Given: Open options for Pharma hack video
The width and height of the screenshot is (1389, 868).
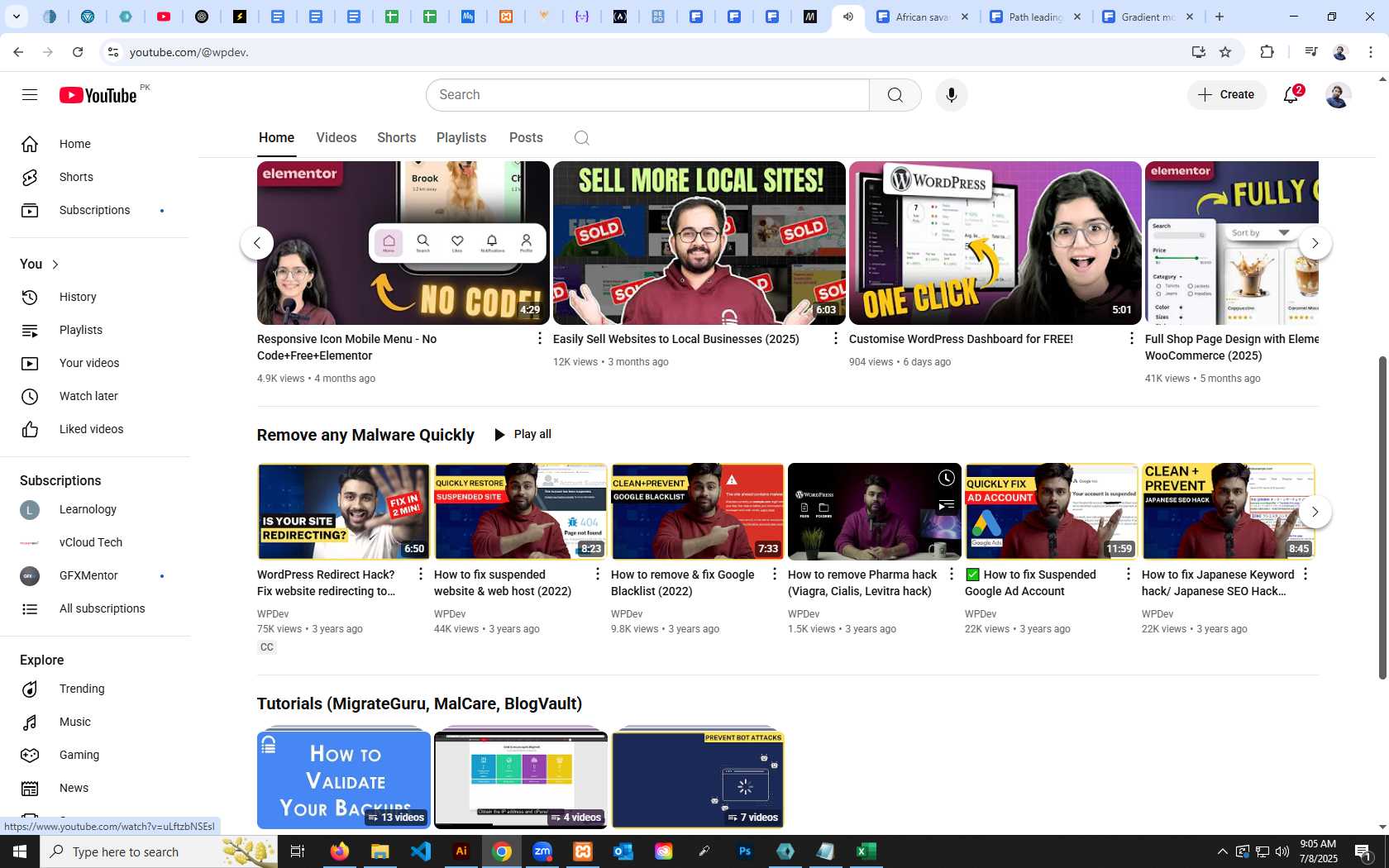Looking at the screenshot, I should pyautogui.click(x=951, y=574).
